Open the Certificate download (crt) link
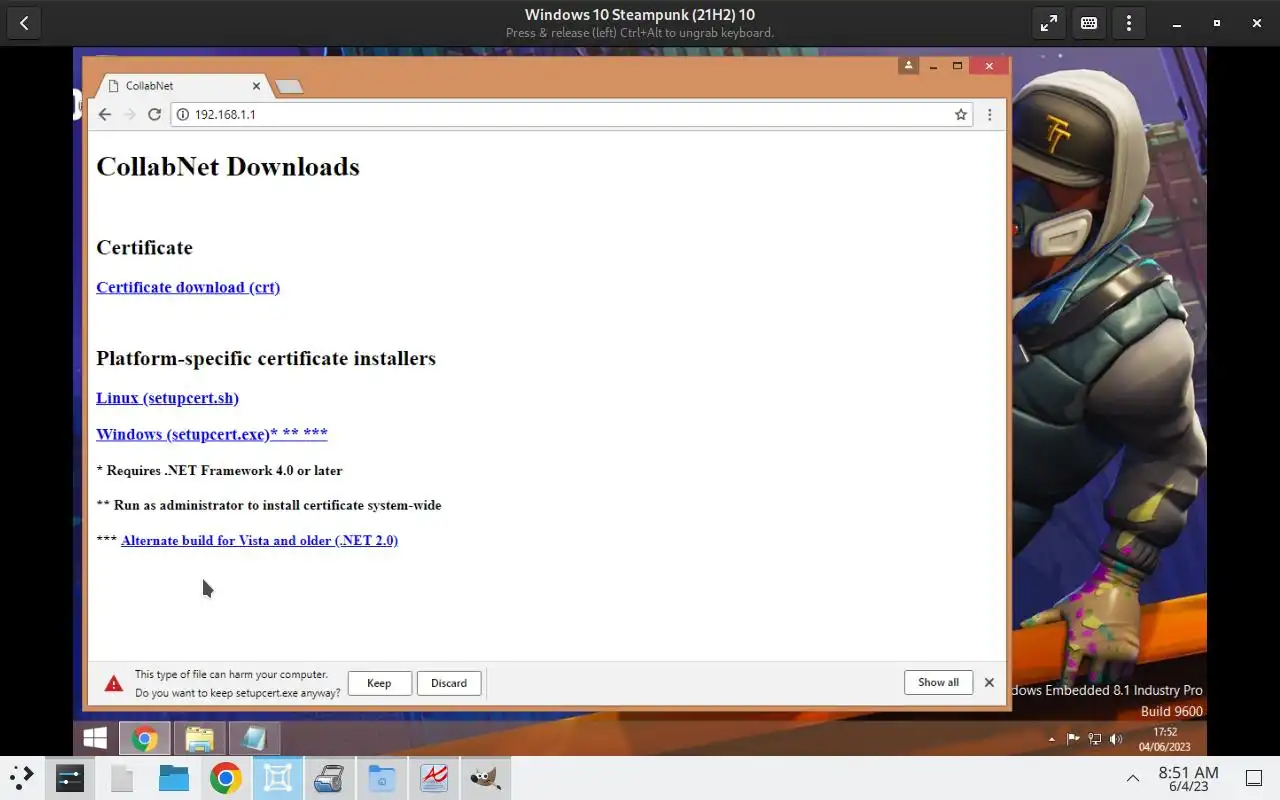 [188, 287]
